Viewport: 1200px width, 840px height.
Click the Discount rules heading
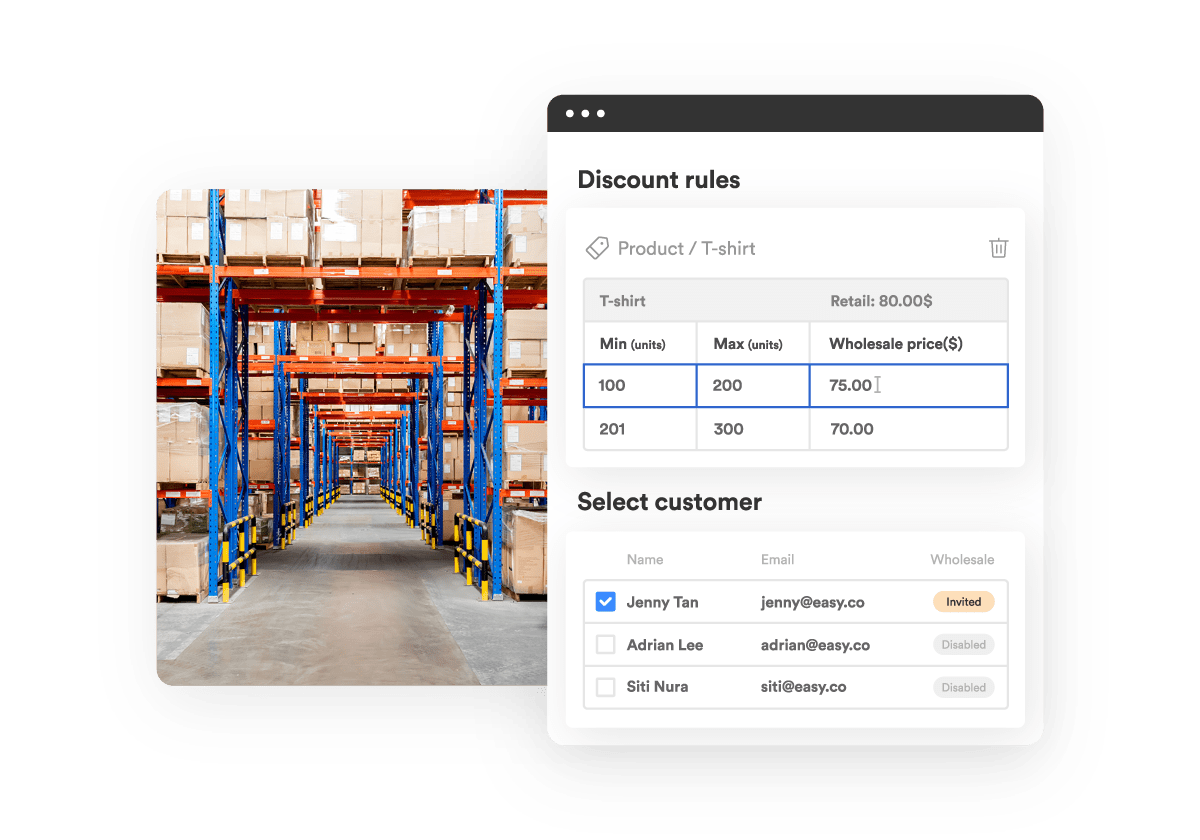pyautogui.click(x=659, y=180)
